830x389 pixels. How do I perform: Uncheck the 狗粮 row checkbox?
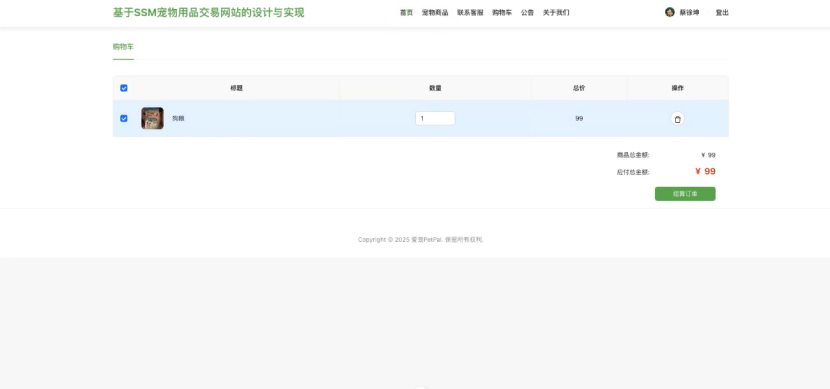[x=124, y=119]
